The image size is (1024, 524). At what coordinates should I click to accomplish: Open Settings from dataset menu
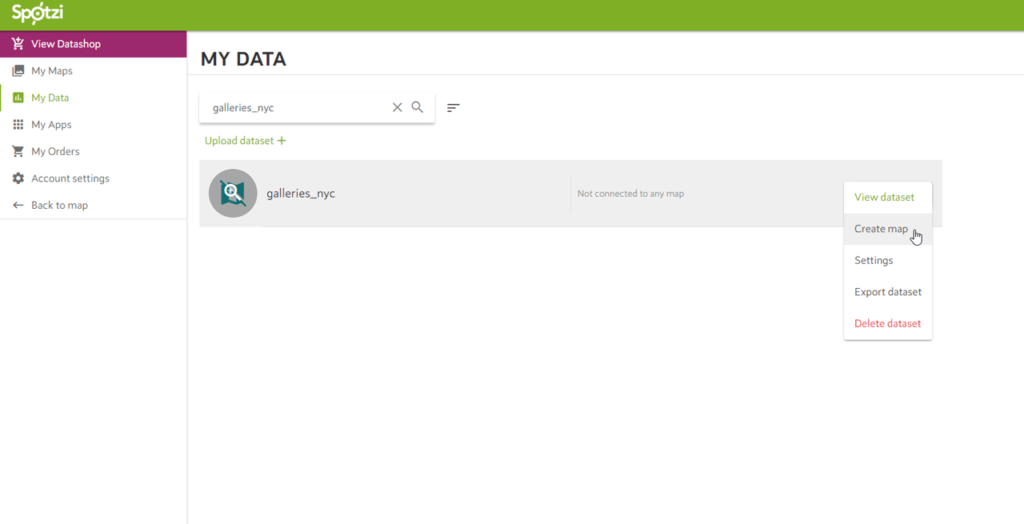coord(888,260)
